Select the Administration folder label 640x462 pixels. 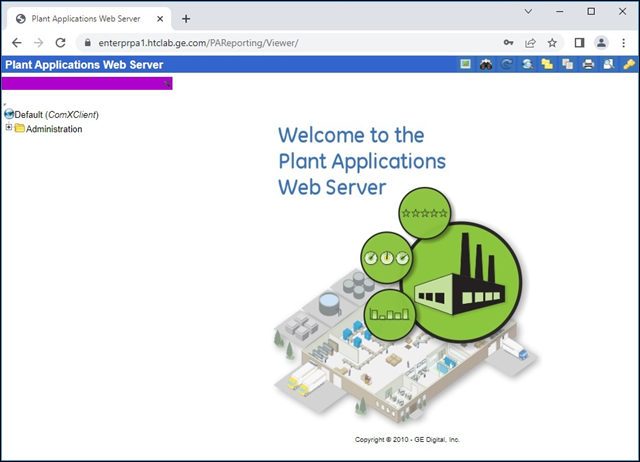point(54,129)
